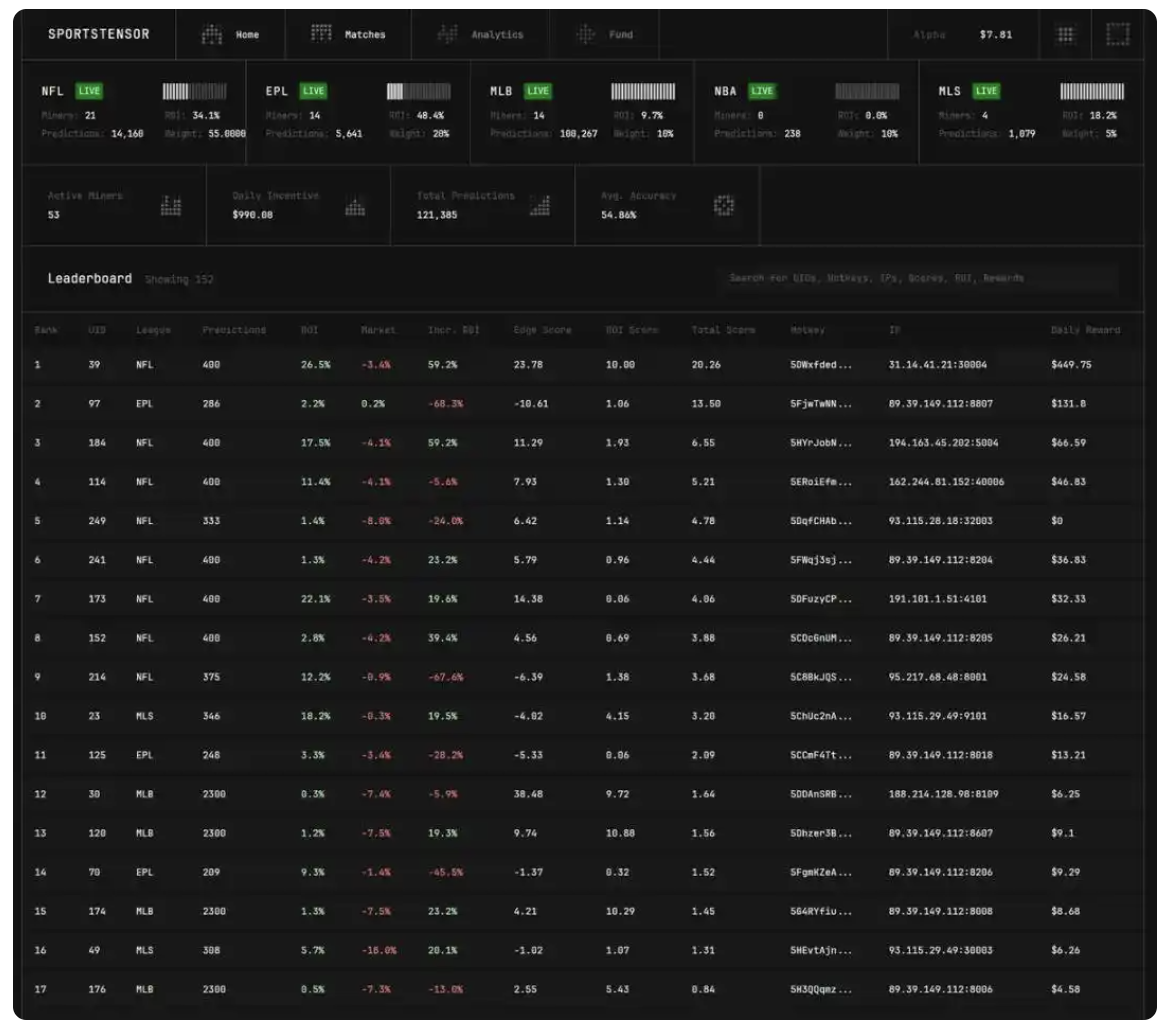
Task: Click the dashed square icon in top-right corner
Action: [x=1118, y=34]
